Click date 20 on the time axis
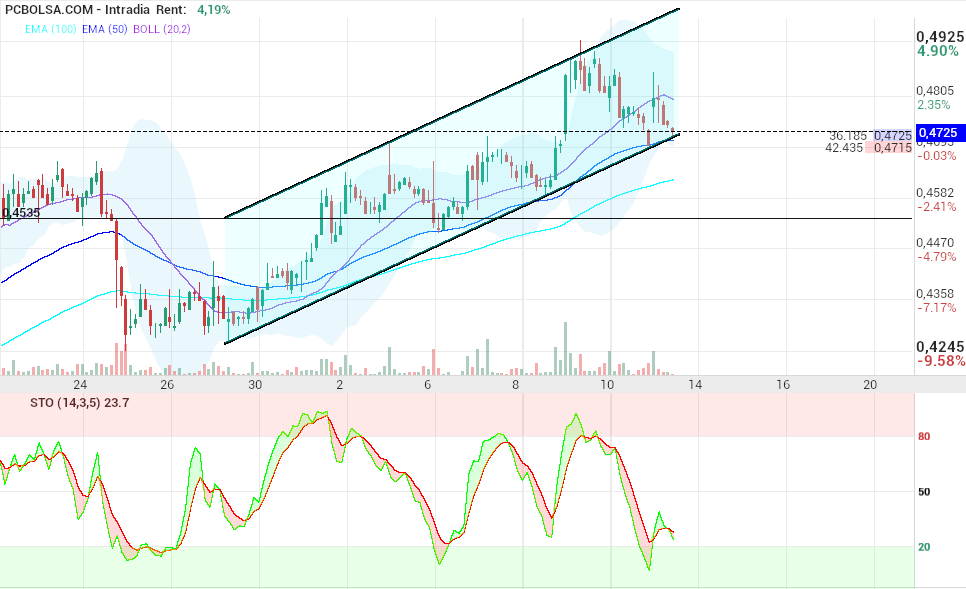966x589 pixels. pyautogui.click(x=869, y=385)
